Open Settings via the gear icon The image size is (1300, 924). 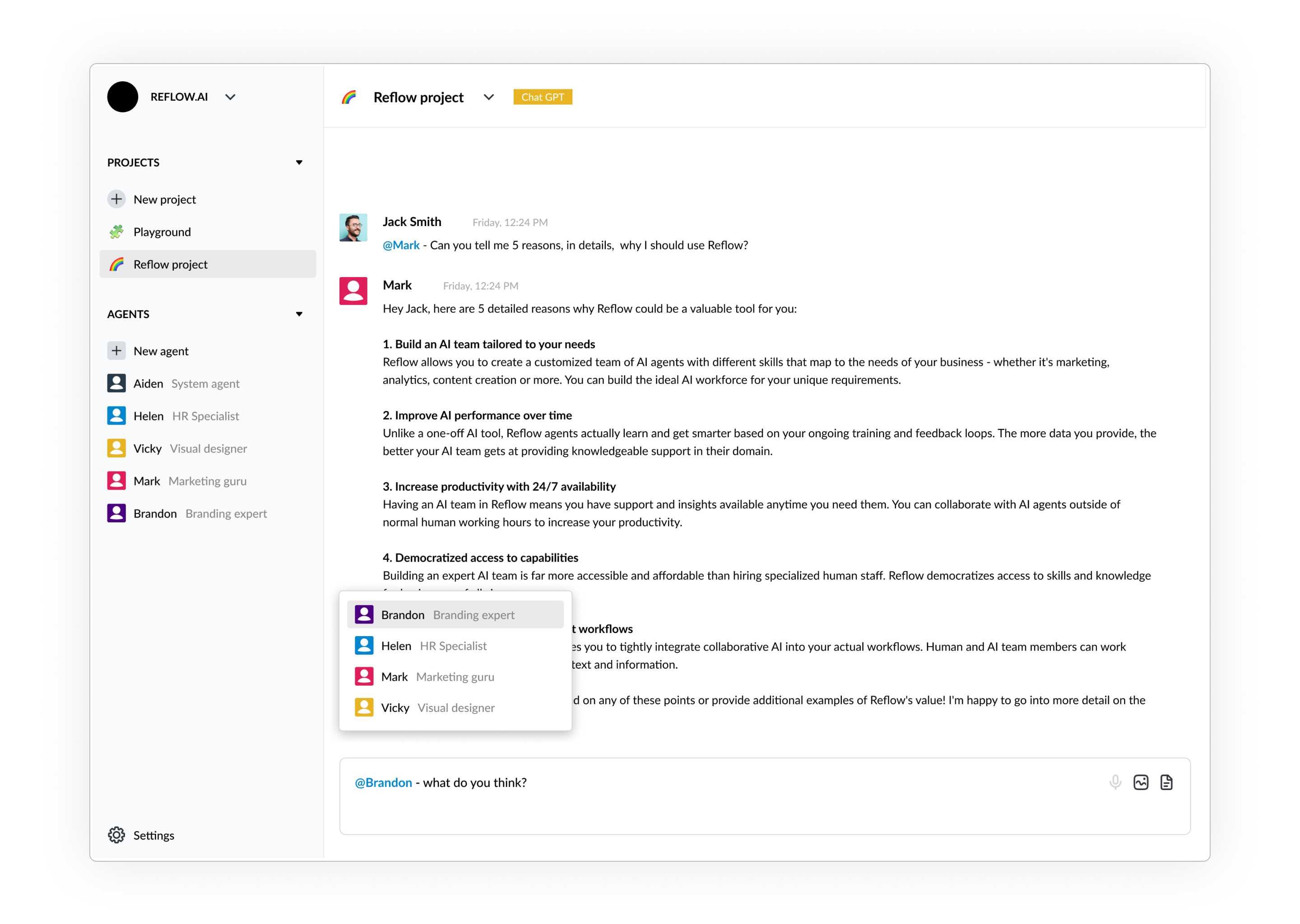click(x=116, y=835)
